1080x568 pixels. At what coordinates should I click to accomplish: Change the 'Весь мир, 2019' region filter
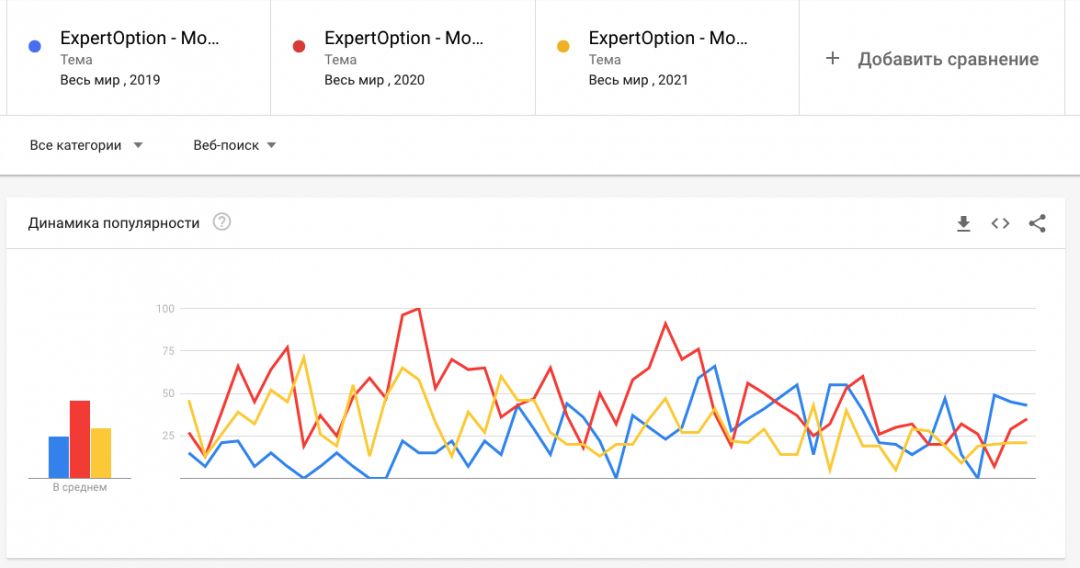[x=109, y=80]
